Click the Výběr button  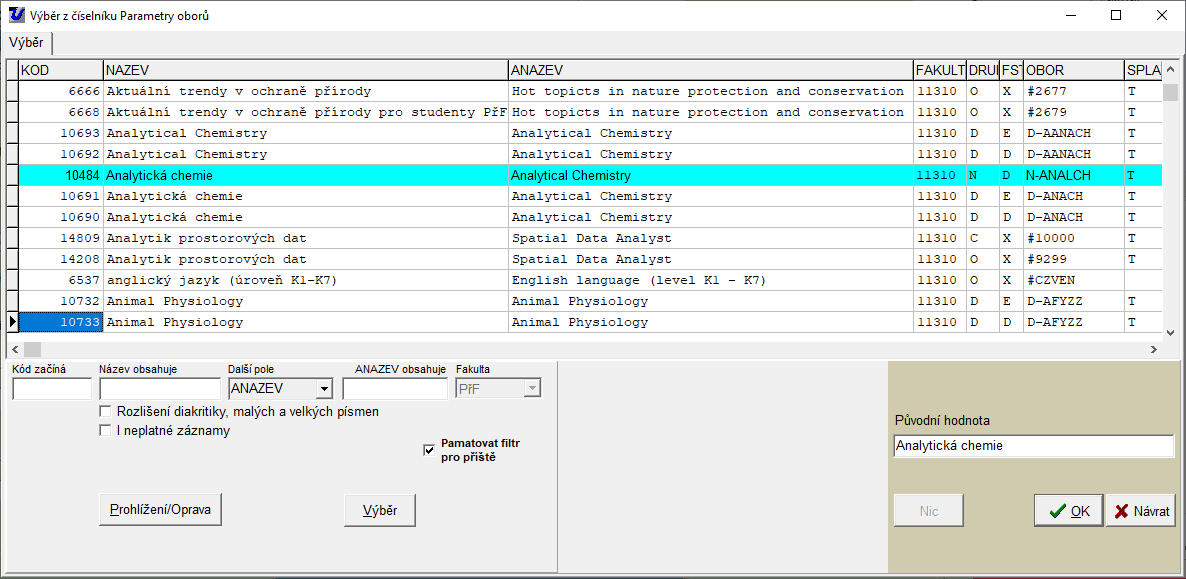(379, 510)
